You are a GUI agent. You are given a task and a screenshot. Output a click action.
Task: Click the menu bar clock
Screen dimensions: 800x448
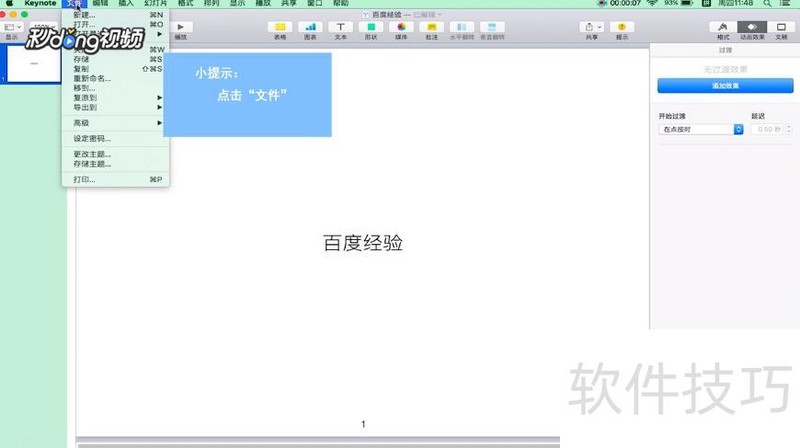[x=735, y=3]
